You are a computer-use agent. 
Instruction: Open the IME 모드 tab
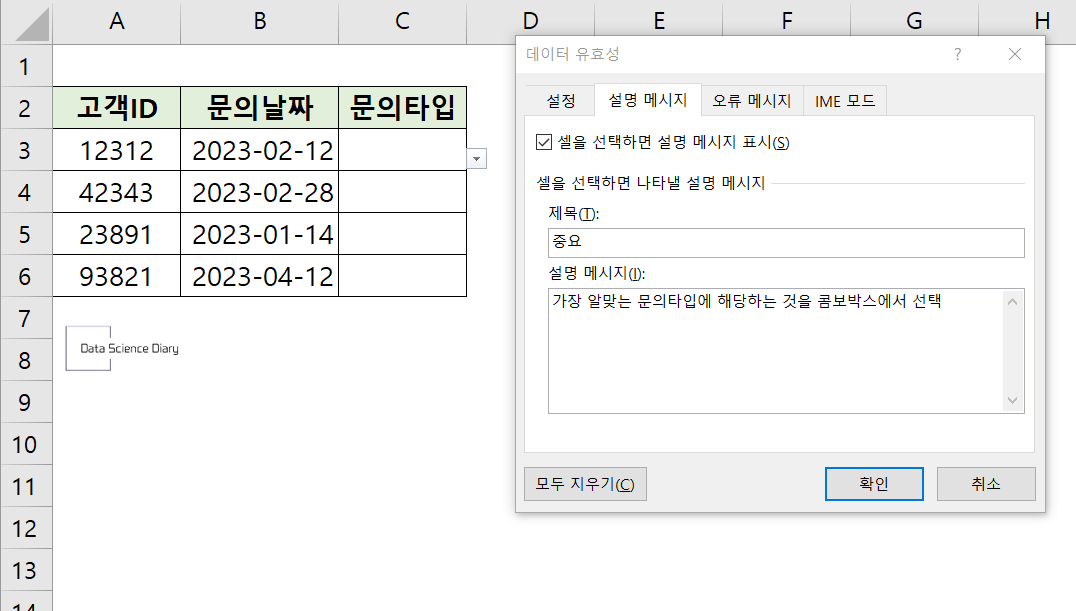tap(844, 100)
